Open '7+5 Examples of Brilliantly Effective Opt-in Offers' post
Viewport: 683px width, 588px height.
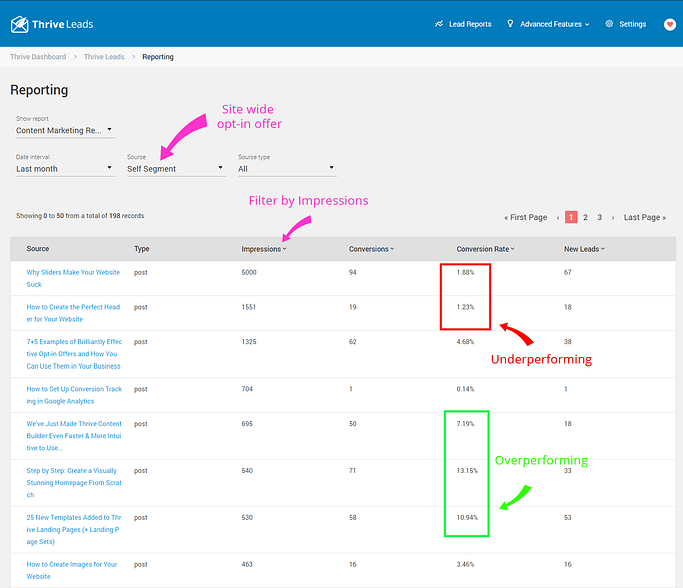[74, 354]
